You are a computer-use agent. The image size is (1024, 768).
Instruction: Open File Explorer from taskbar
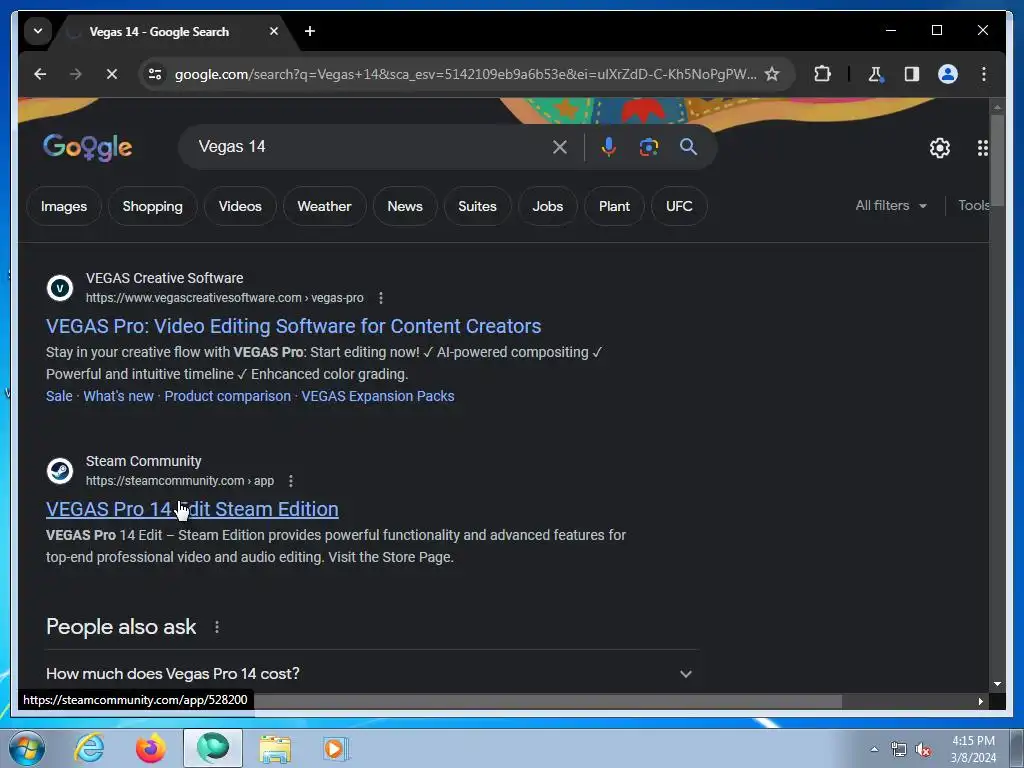(275, 748)
